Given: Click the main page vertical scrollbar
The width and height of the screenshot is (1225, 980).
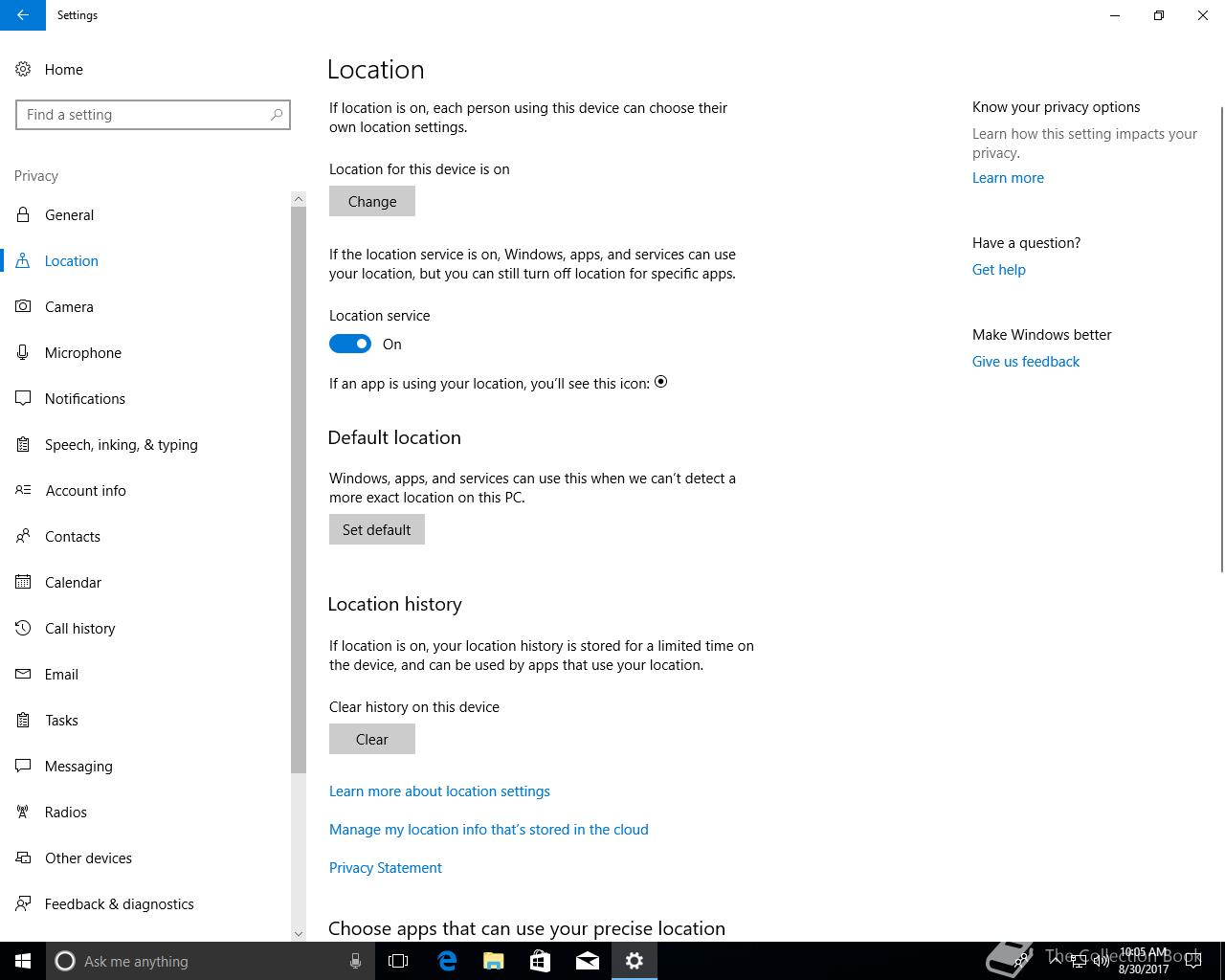Looking at the screenshot, I should tap(1221, 340).
